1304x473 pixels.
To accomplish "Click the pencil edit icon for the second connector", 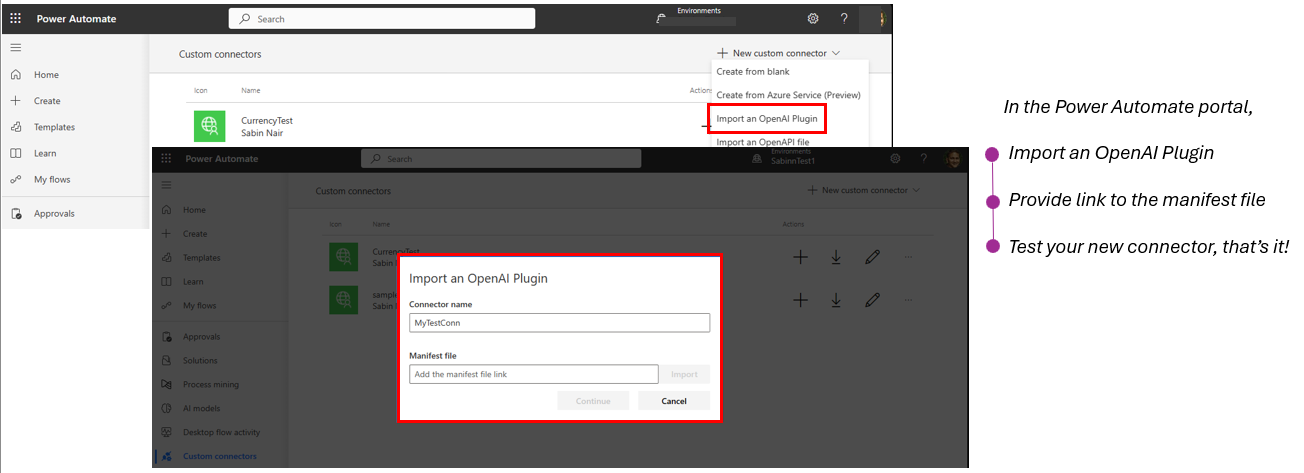I will [872, 300].
